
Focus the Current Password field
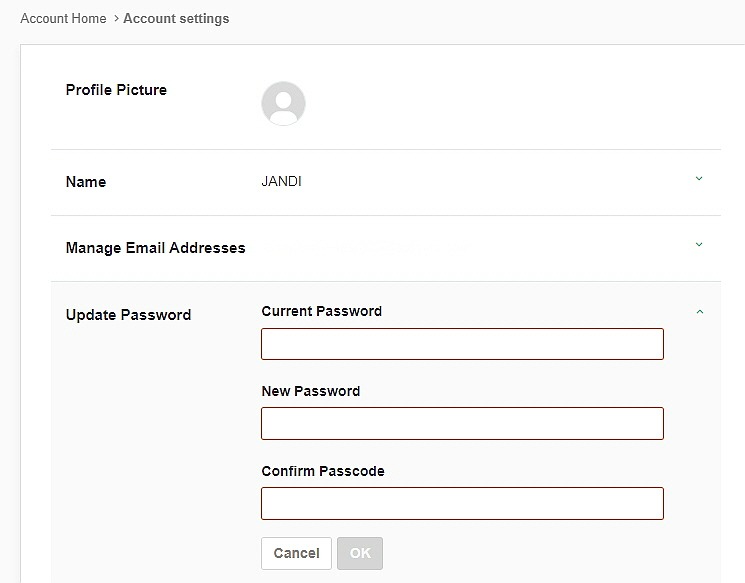[x=462, y=344]
